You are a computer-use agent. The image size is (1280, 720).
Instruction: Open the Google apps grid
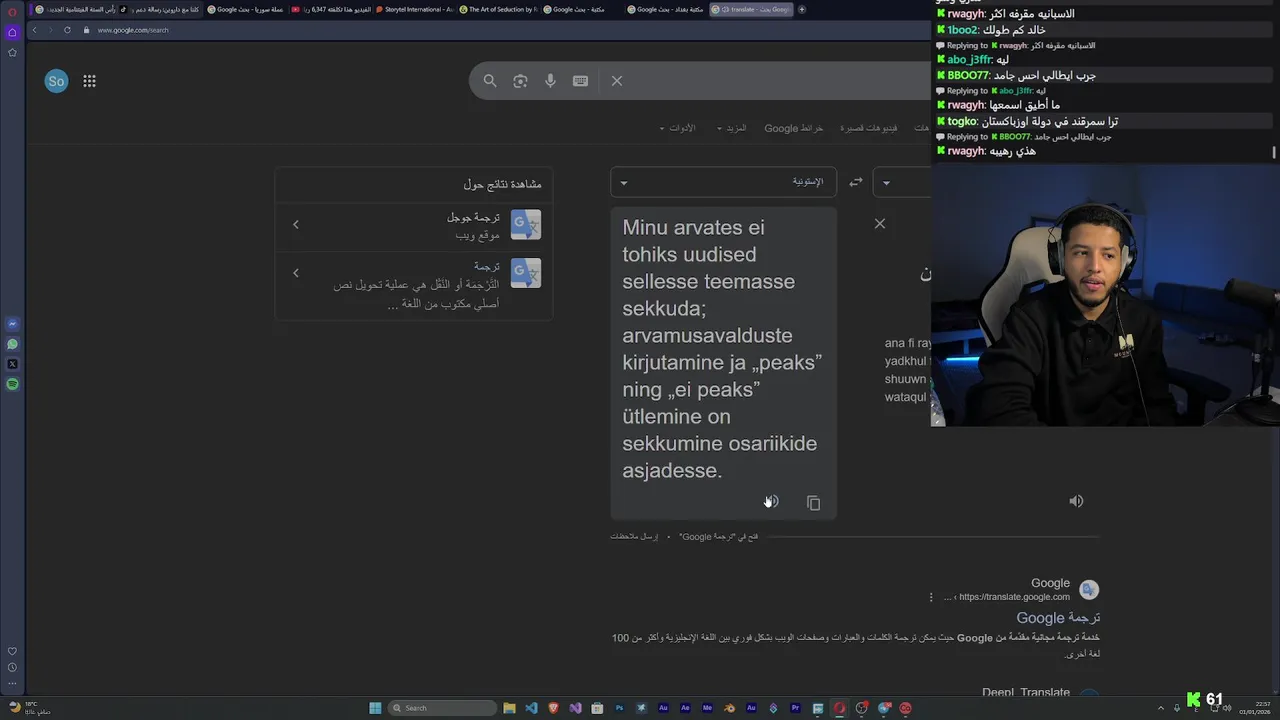(x=89, y=81)
